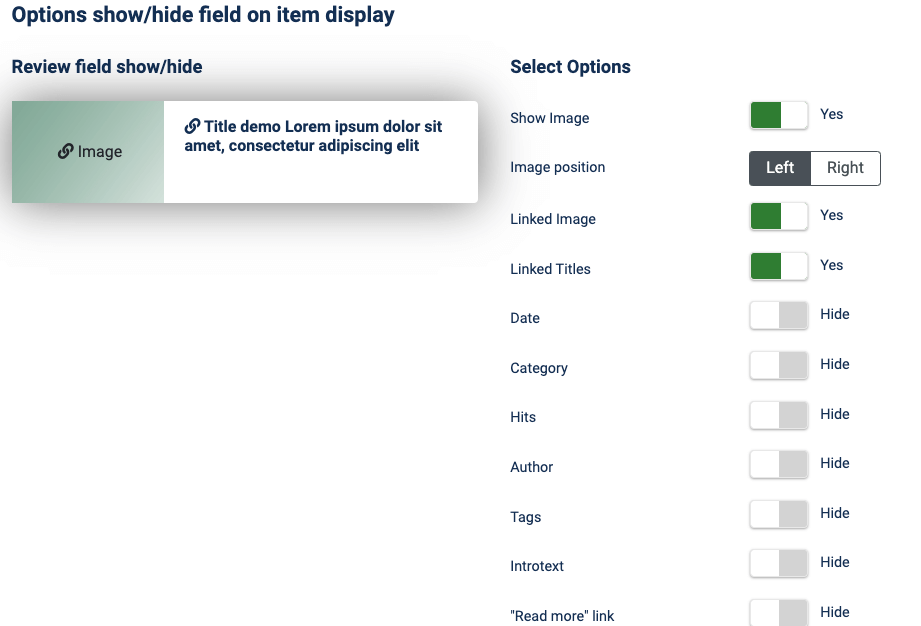The height and width of the screenshot is (626, 921).
Task: Click the white preview card area
Action: tap(321, 152)
